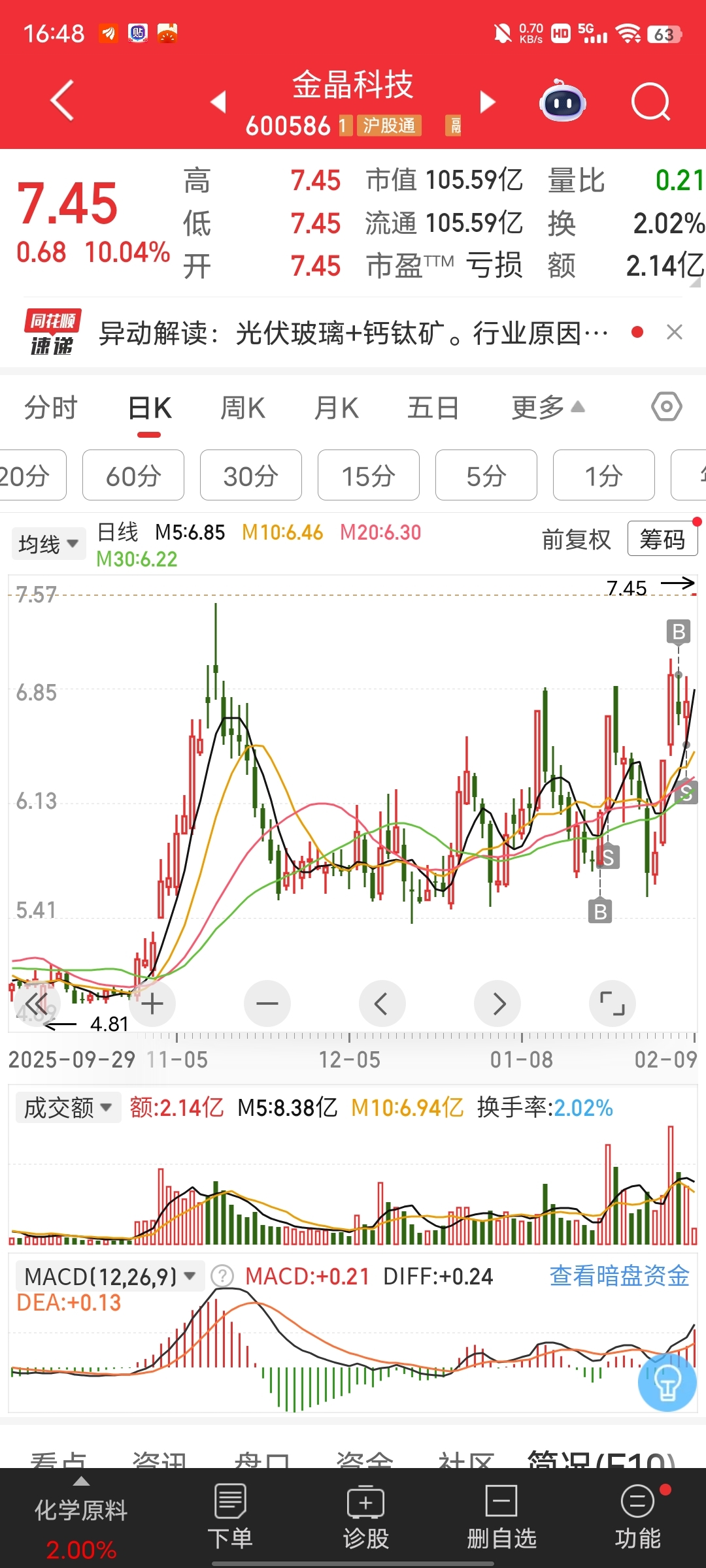706x1568 pixels.
Task: Switch to next stock with right triangle
Action: coord(488,102)
